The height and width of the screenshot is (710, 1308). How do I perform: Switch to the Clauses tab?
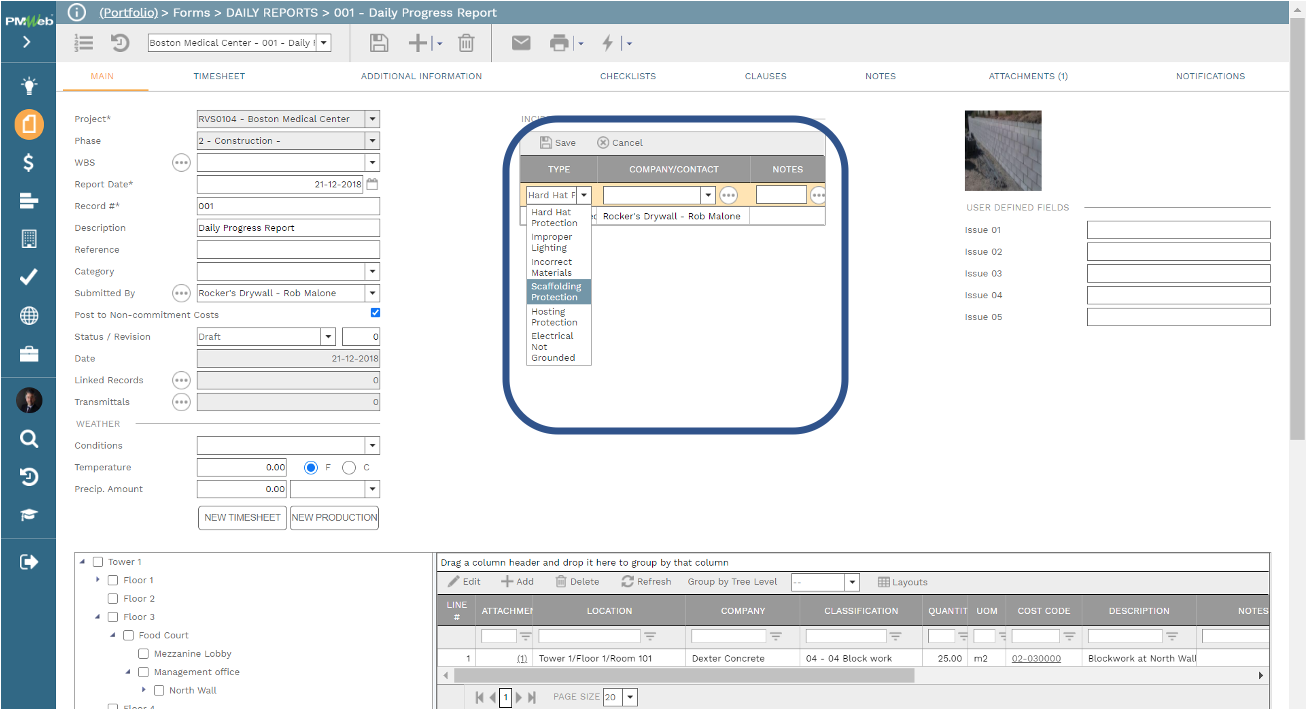click(x=766, y=76)
